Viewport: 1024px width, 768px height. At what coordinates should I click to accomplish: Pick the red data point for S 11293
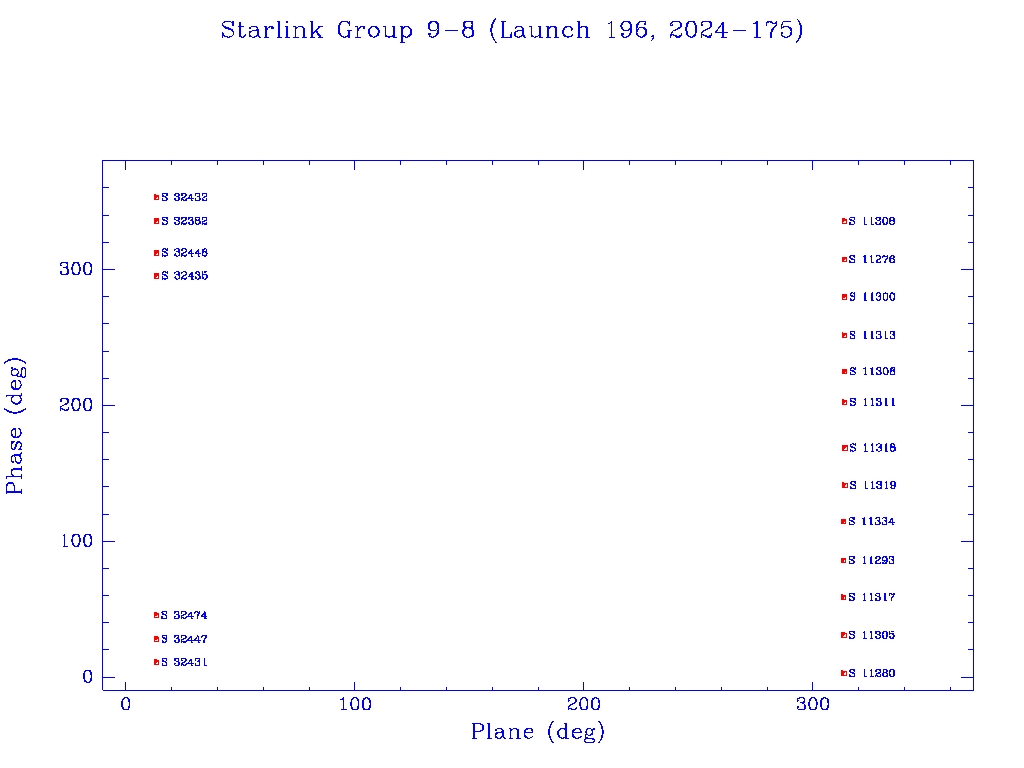click(844, 560)
